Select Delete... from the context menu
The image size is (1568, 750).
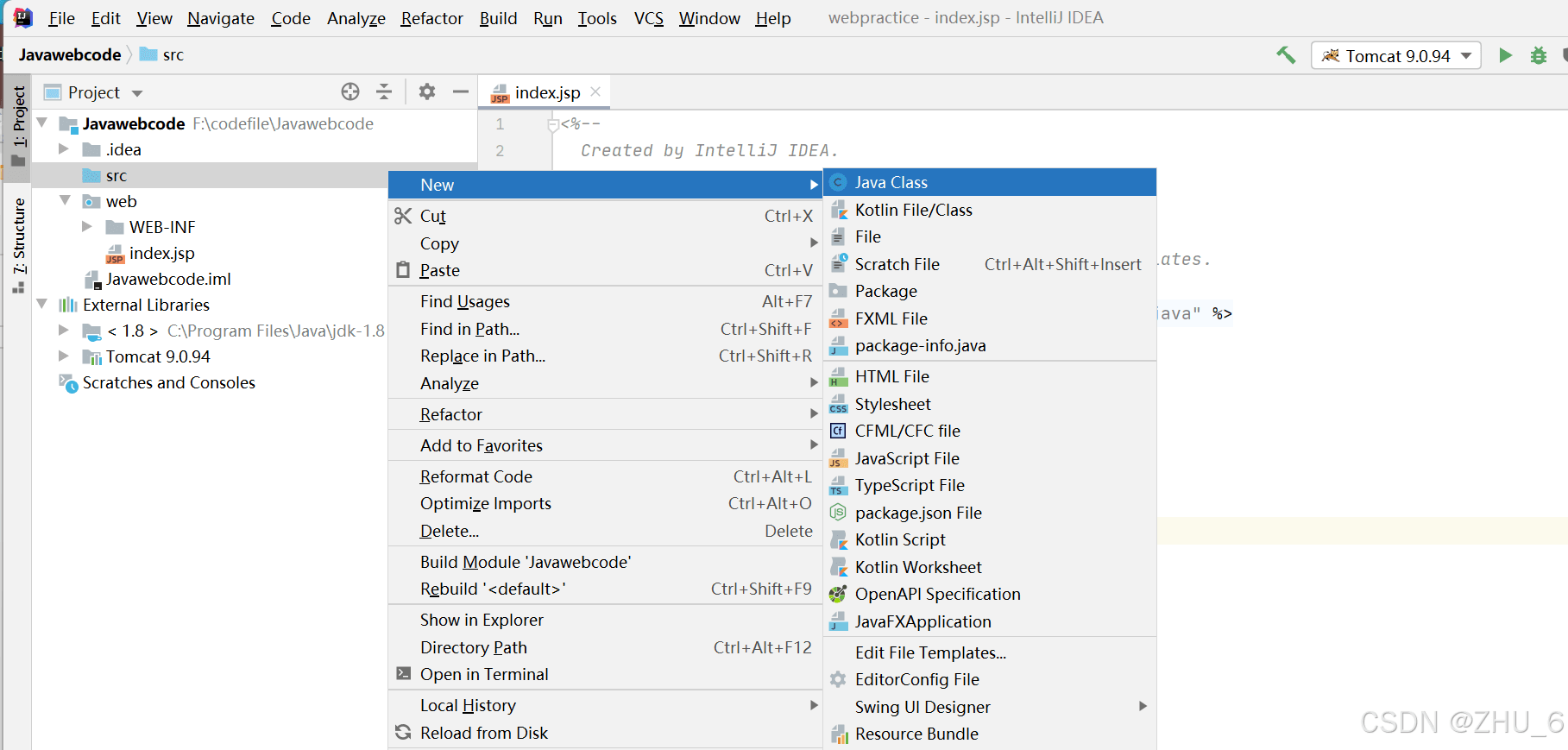tap(605, 531)
